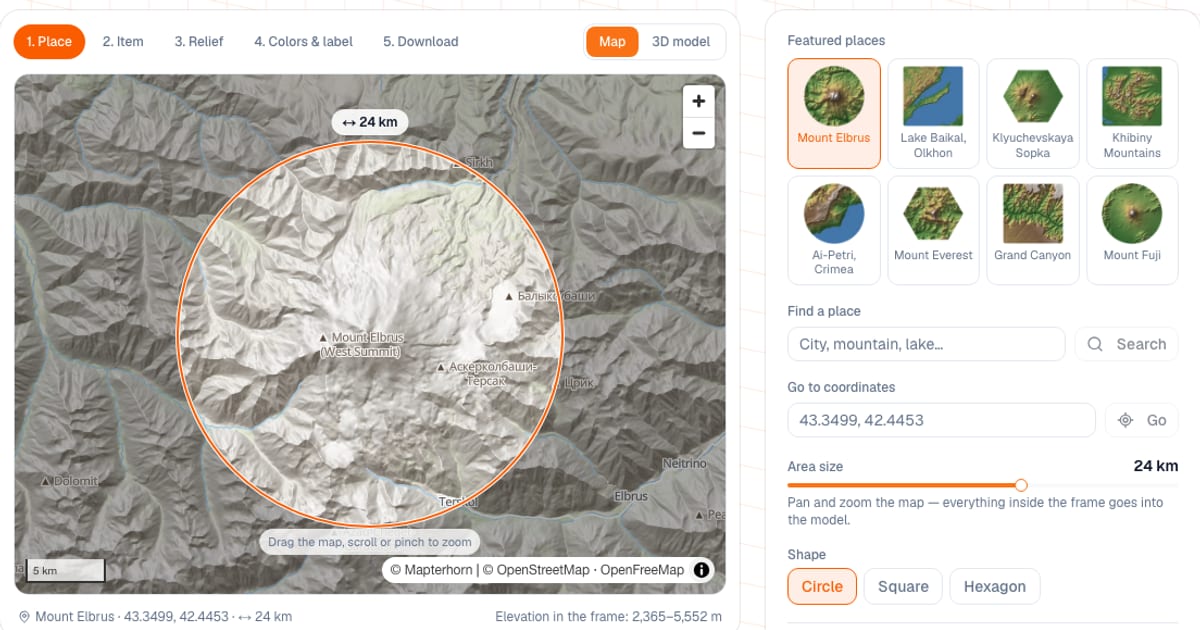Click the Go to coordinates input field
The width and height of the screenshot is (1200, 630).
[x=941, y=420]
